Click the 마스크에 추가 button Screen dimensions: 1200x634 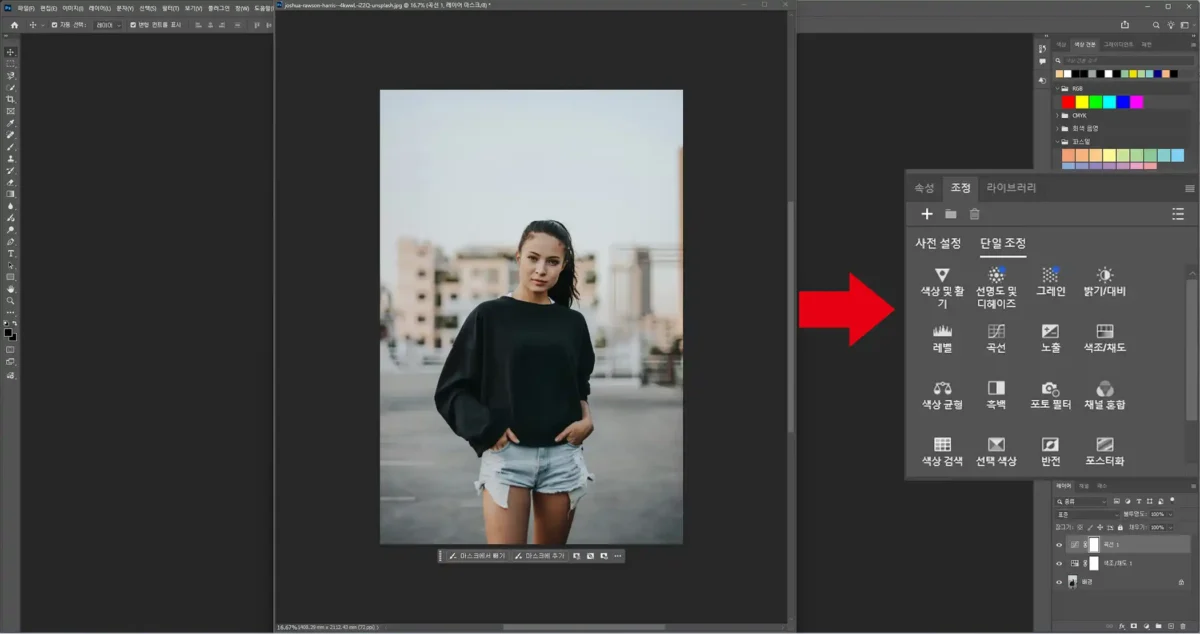[x=541, y=555]
